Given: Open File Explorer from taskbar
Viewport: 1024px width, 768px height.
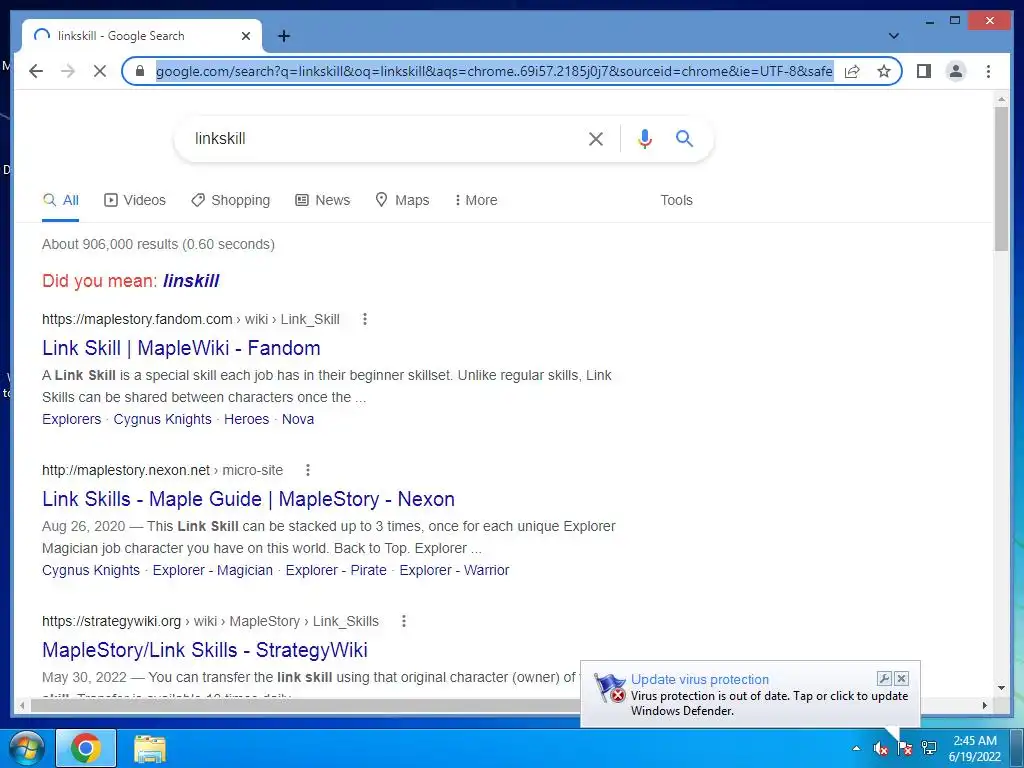Looking at the screenshot, I should (x=150, y=748).
